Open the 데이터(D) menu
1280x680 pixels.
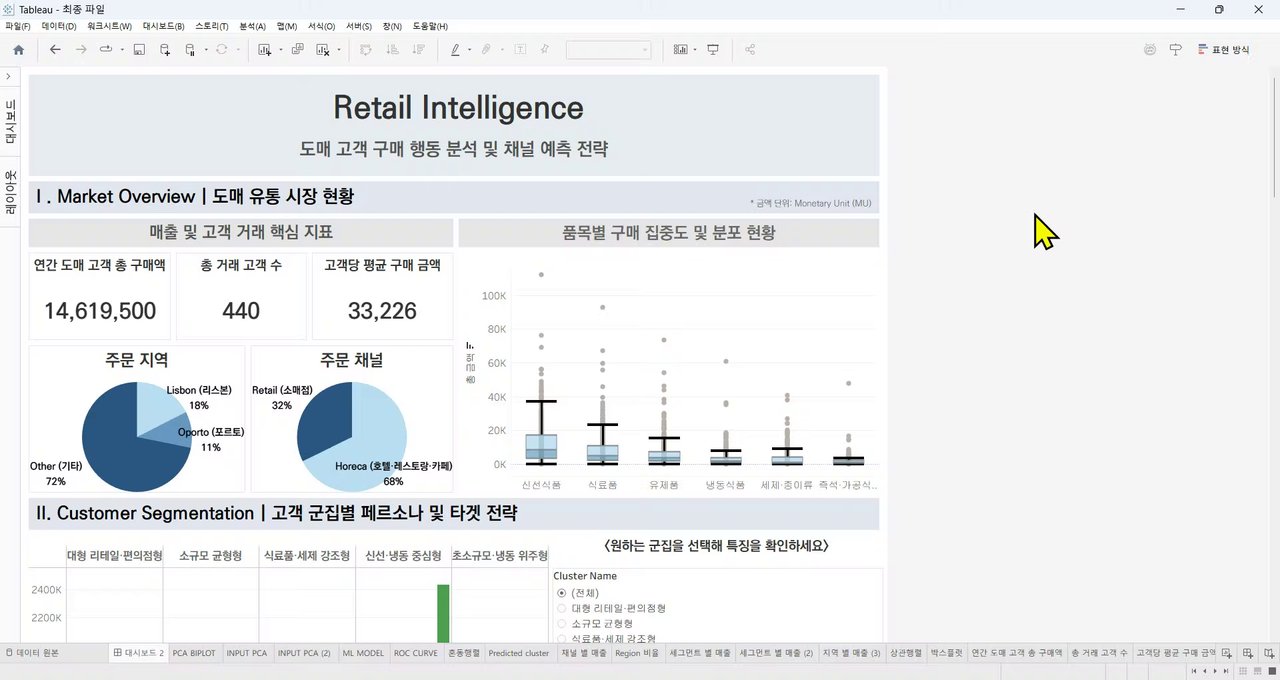coord(58,26)
